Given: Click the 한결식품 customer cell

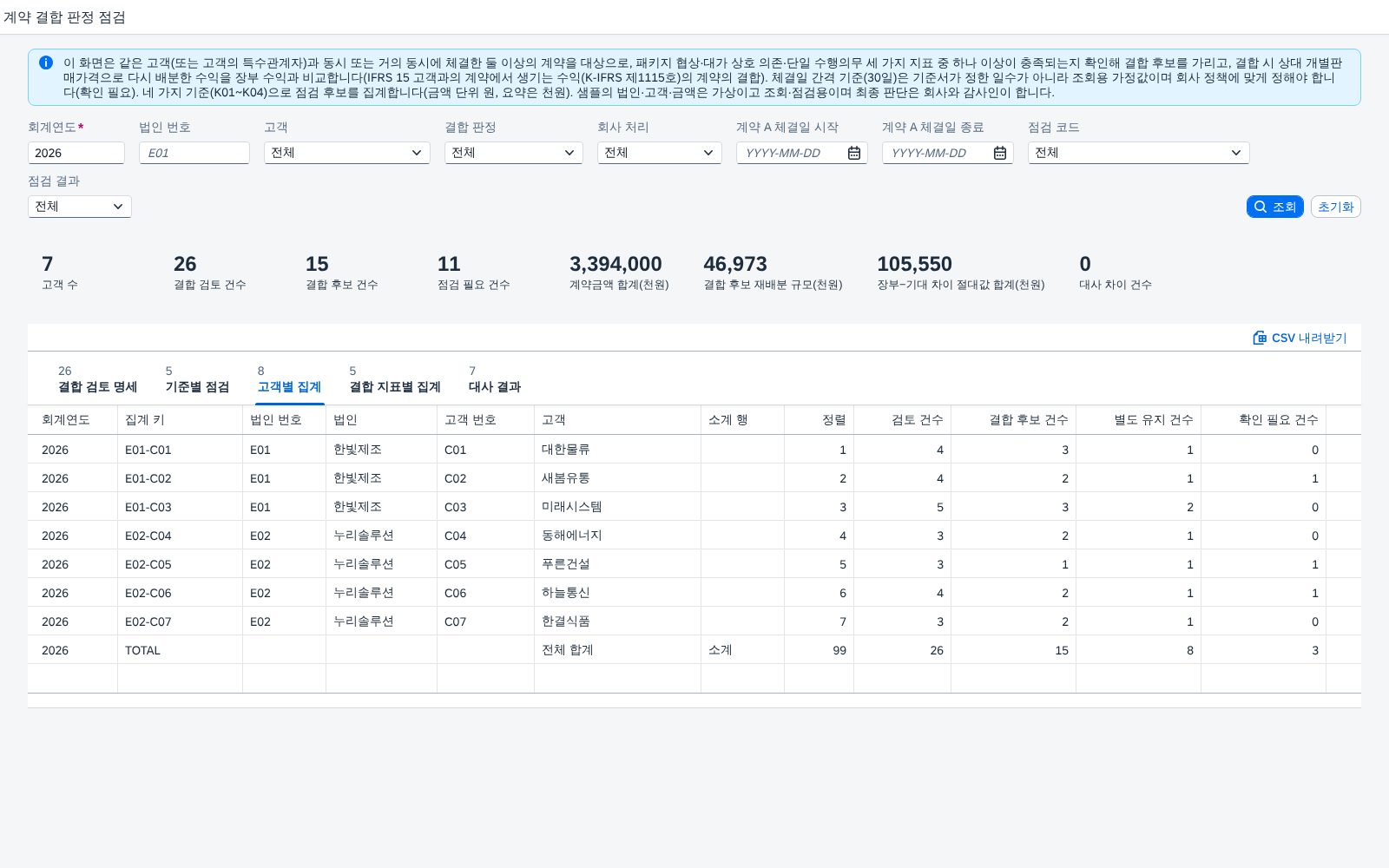Looking at the screenshot, I should (x=618, y=621).
